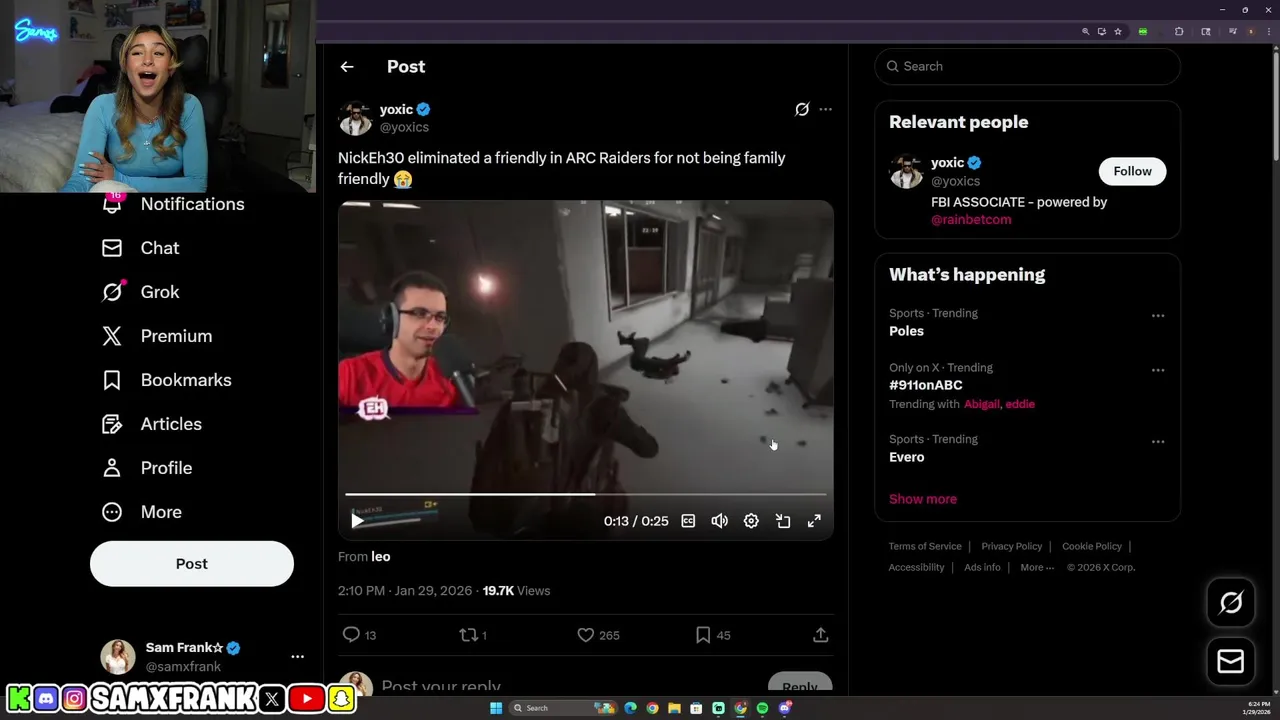This screenshot has height=720, width=1280.
Task: Go to Profile in the sidebar
Action: tap(147, 468)
